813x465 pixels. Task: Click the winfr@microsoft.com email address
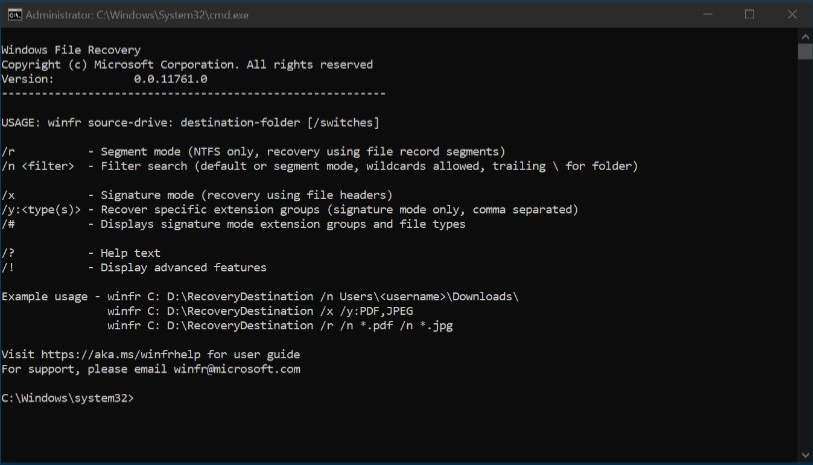pyautogui.click(x=237, y=369)
